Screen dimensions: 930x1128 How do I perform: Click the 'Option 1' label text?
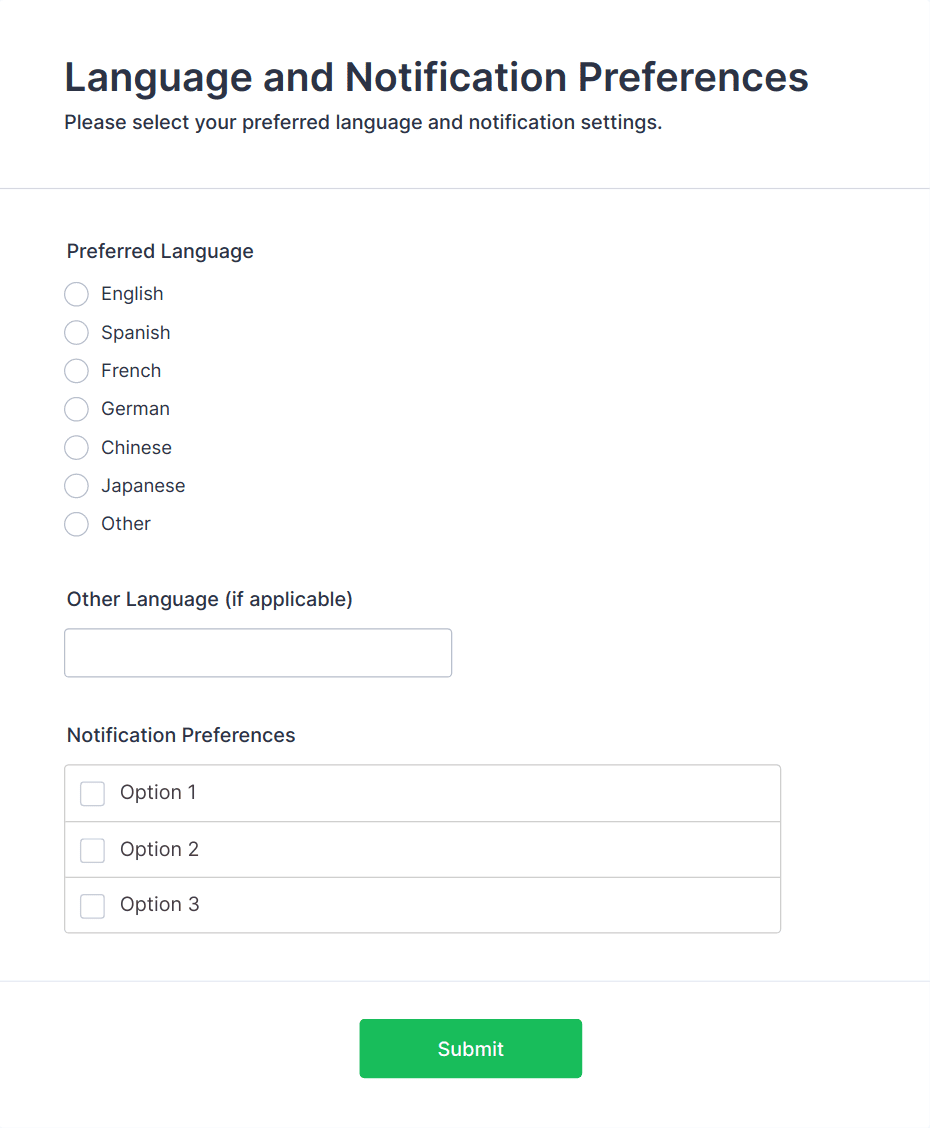coord(158,792)
